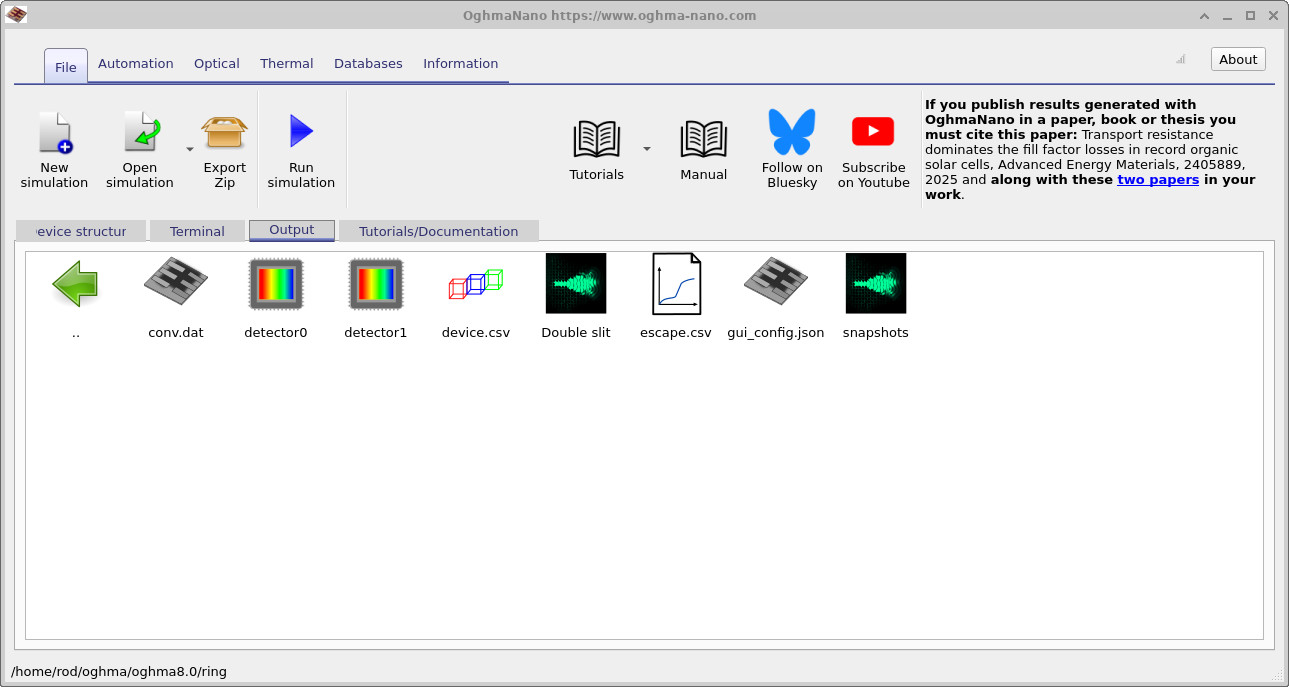Switch to the Terminal tab
Viewport: 1289px width, 687px height.
197,230
